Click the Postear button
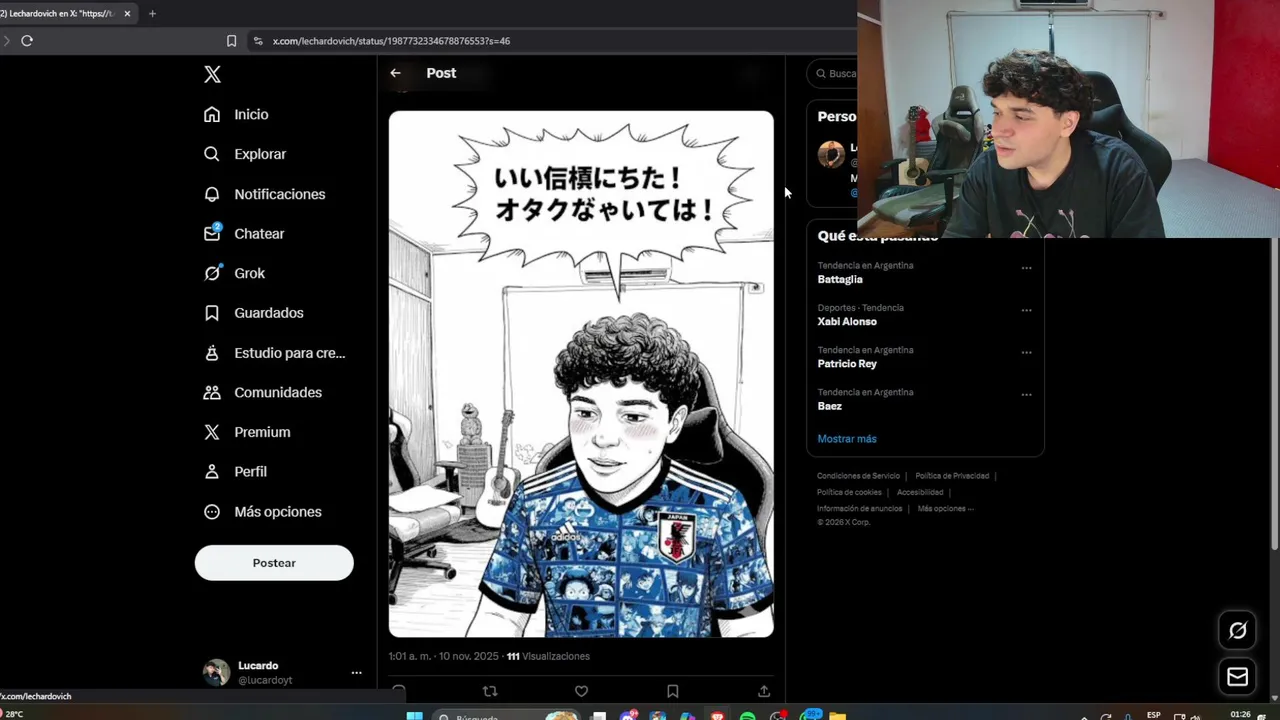The image size is (1280, 720). [x=274, y=563]
